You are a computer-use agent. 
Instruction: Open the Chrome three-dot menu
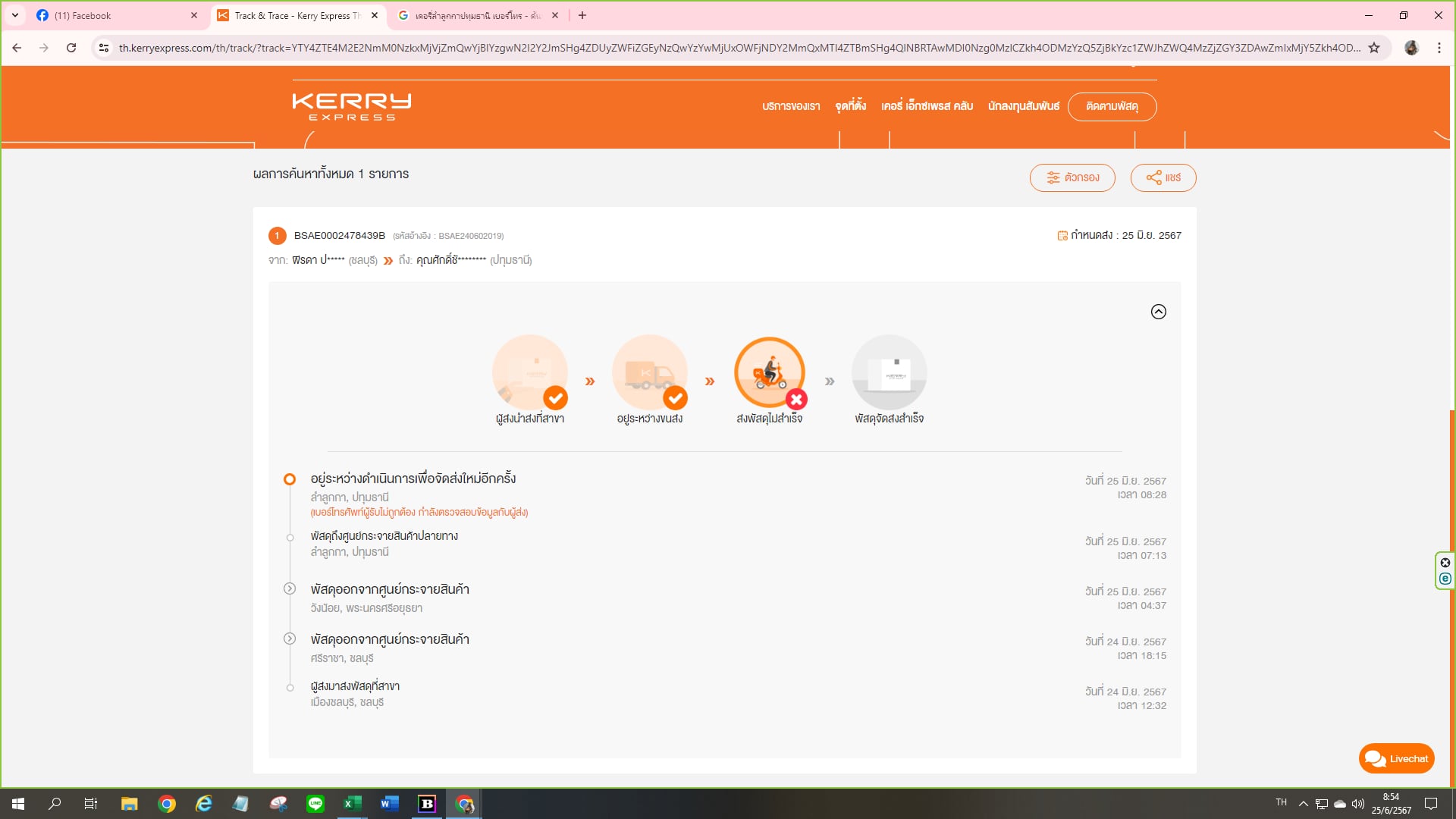click(1439, 48)
